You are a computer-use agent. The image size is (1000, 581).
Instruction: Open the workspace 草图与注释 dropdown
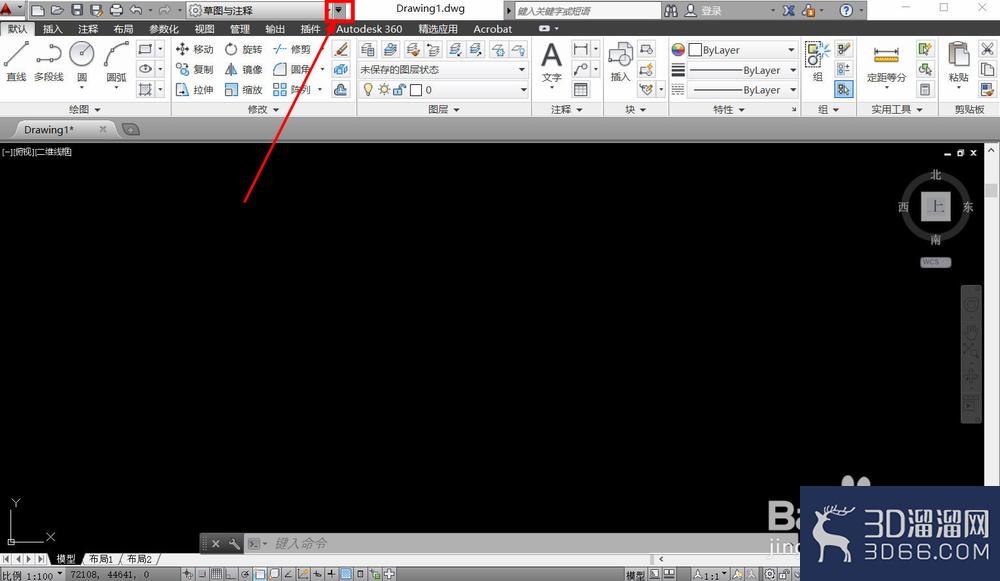coord(258,10)
